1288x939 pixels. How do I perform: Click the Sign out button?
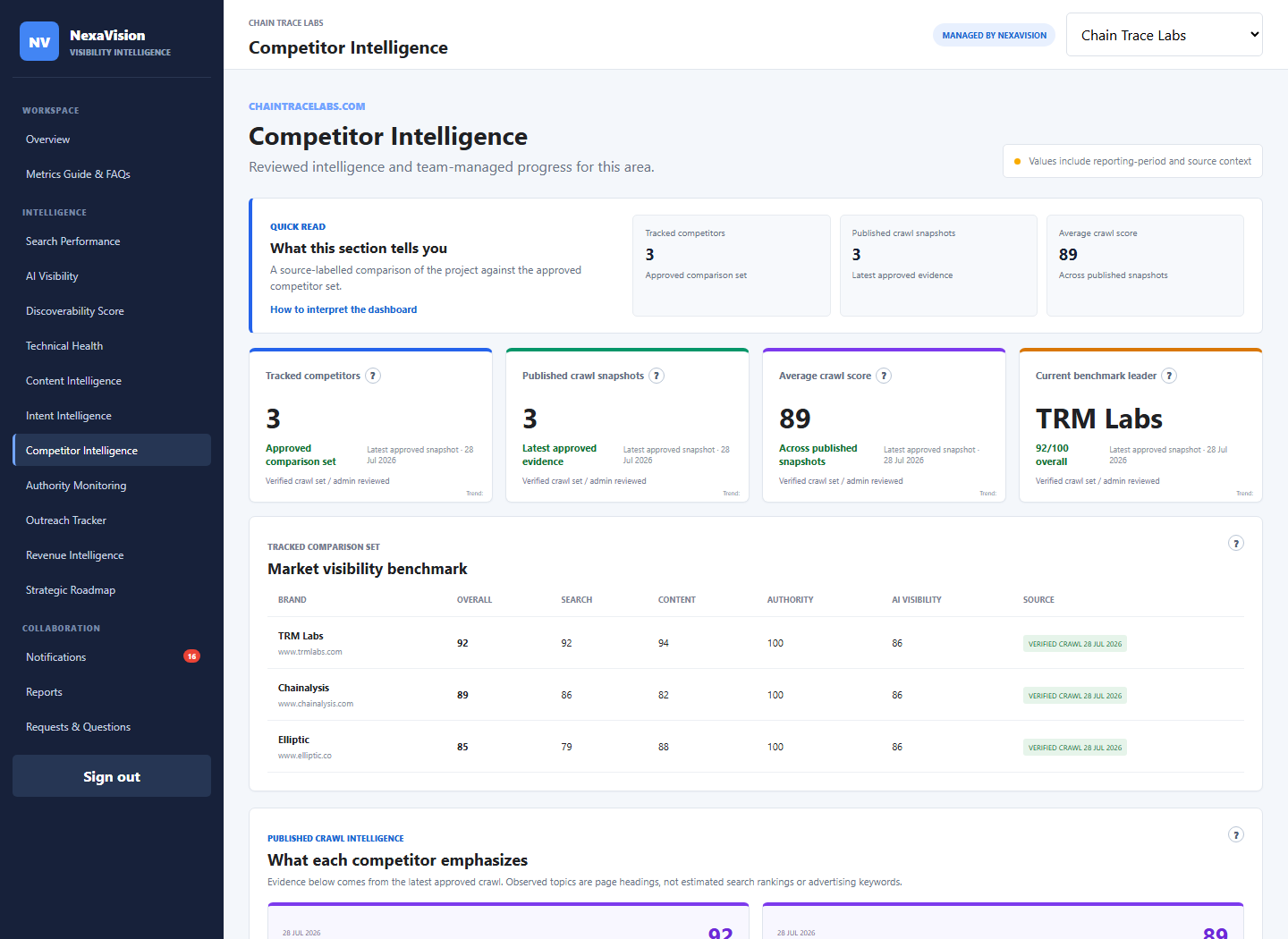click(x=112, y=776)
